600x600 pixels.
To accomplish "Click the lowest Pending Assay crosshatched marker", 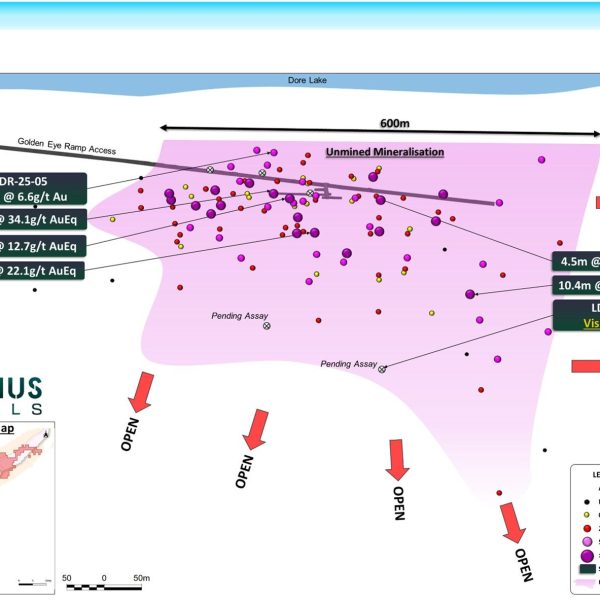I will coord(382,369).
